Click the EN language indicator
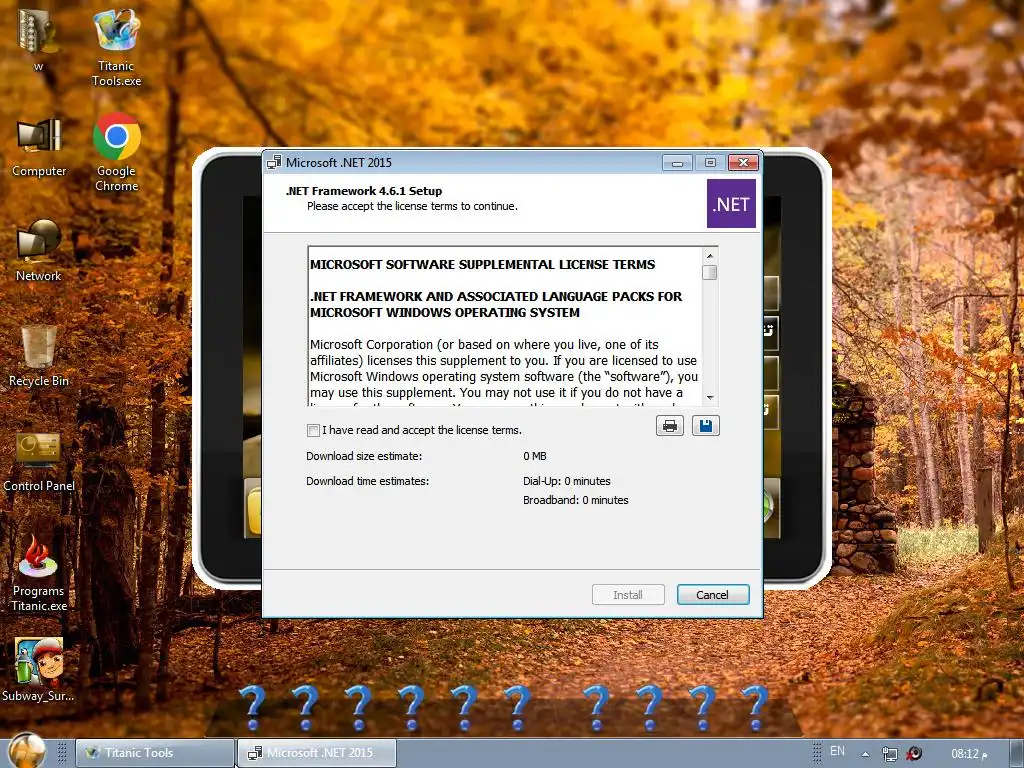 pos(837,751)
